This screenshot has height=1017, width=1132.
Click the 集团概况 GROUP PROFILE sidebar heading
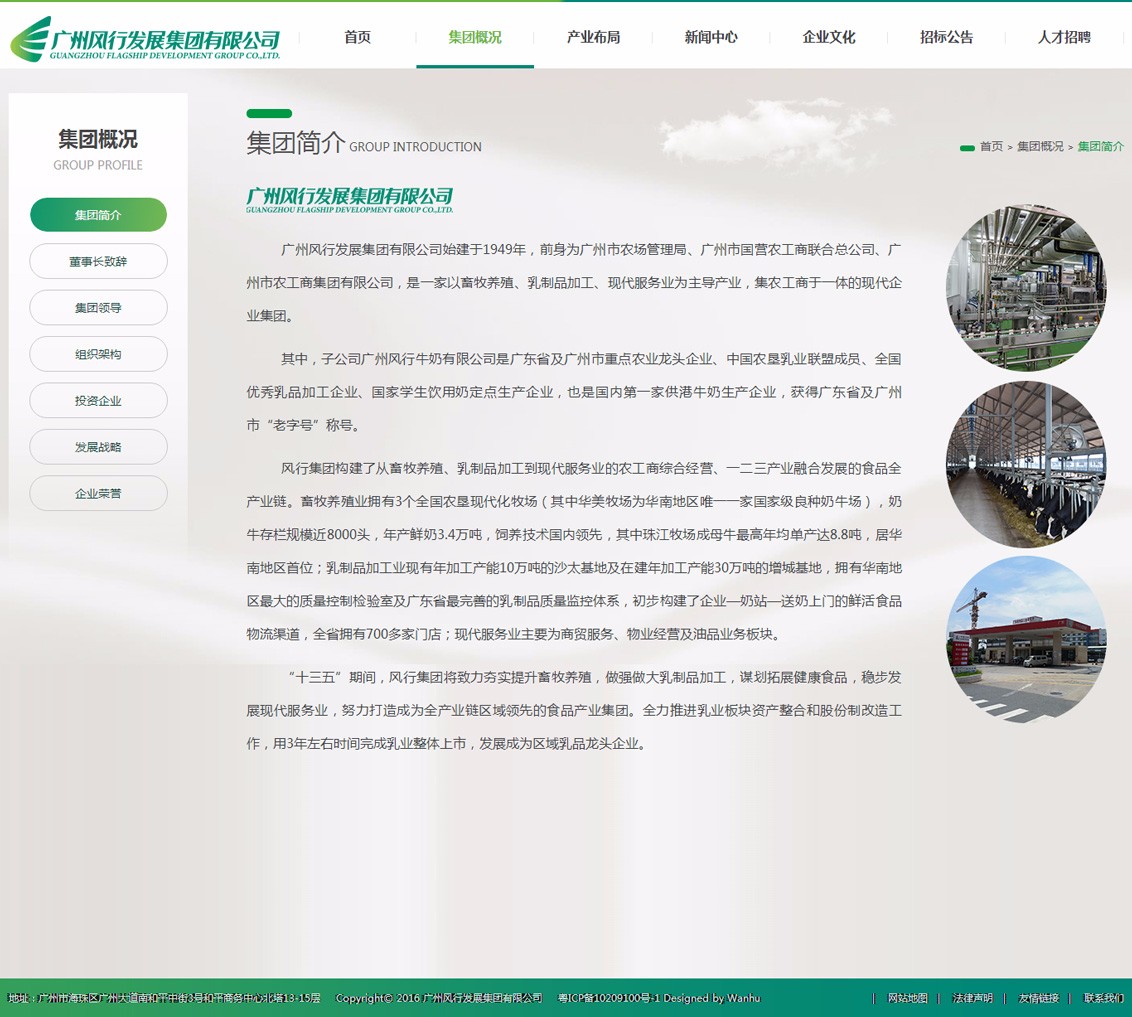click(98, 149)
